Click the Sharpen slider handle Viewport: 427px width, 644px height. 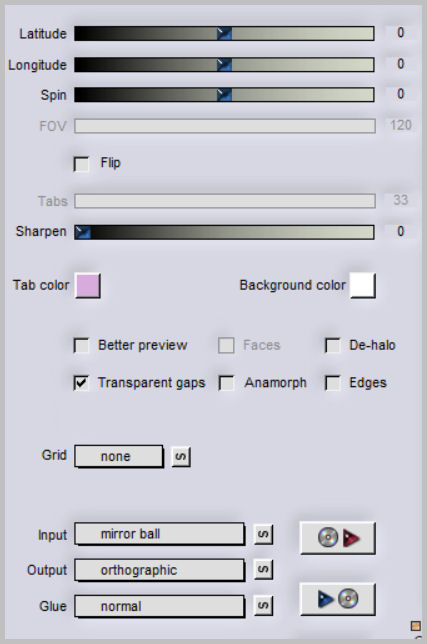coord(83,232)
